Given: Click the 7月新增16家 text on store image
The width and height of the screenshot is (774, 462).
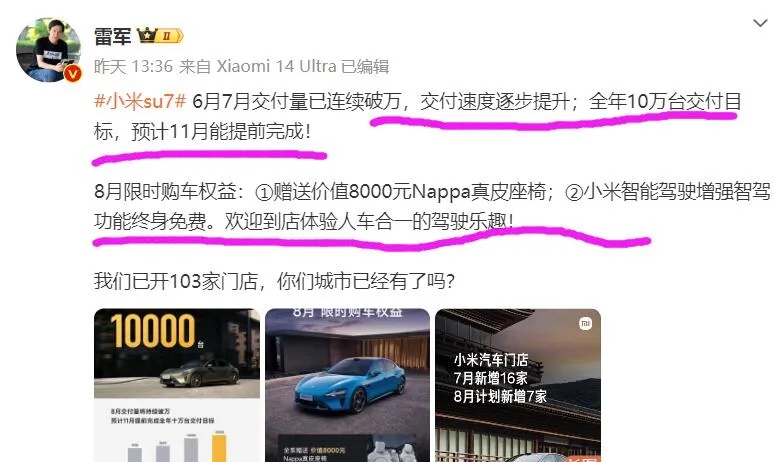Looking at the screenshot, I should coord(491,378).
